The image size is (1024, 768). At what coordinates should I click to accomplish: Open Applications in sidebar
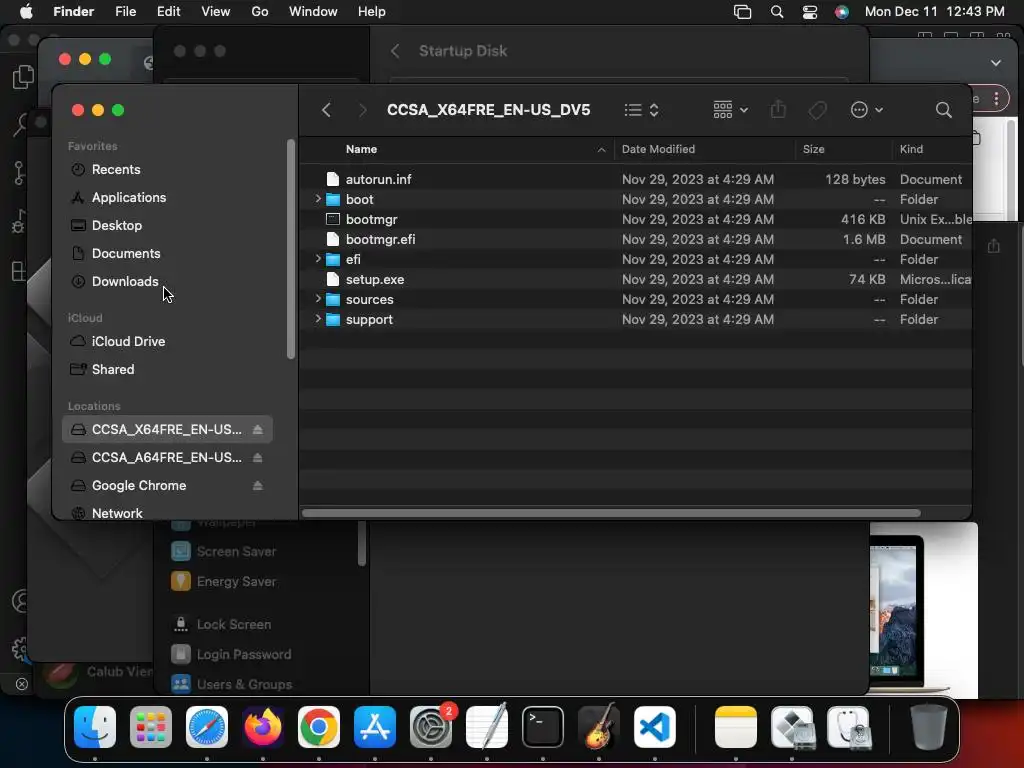pyautogui.click(x=129, y=197)
